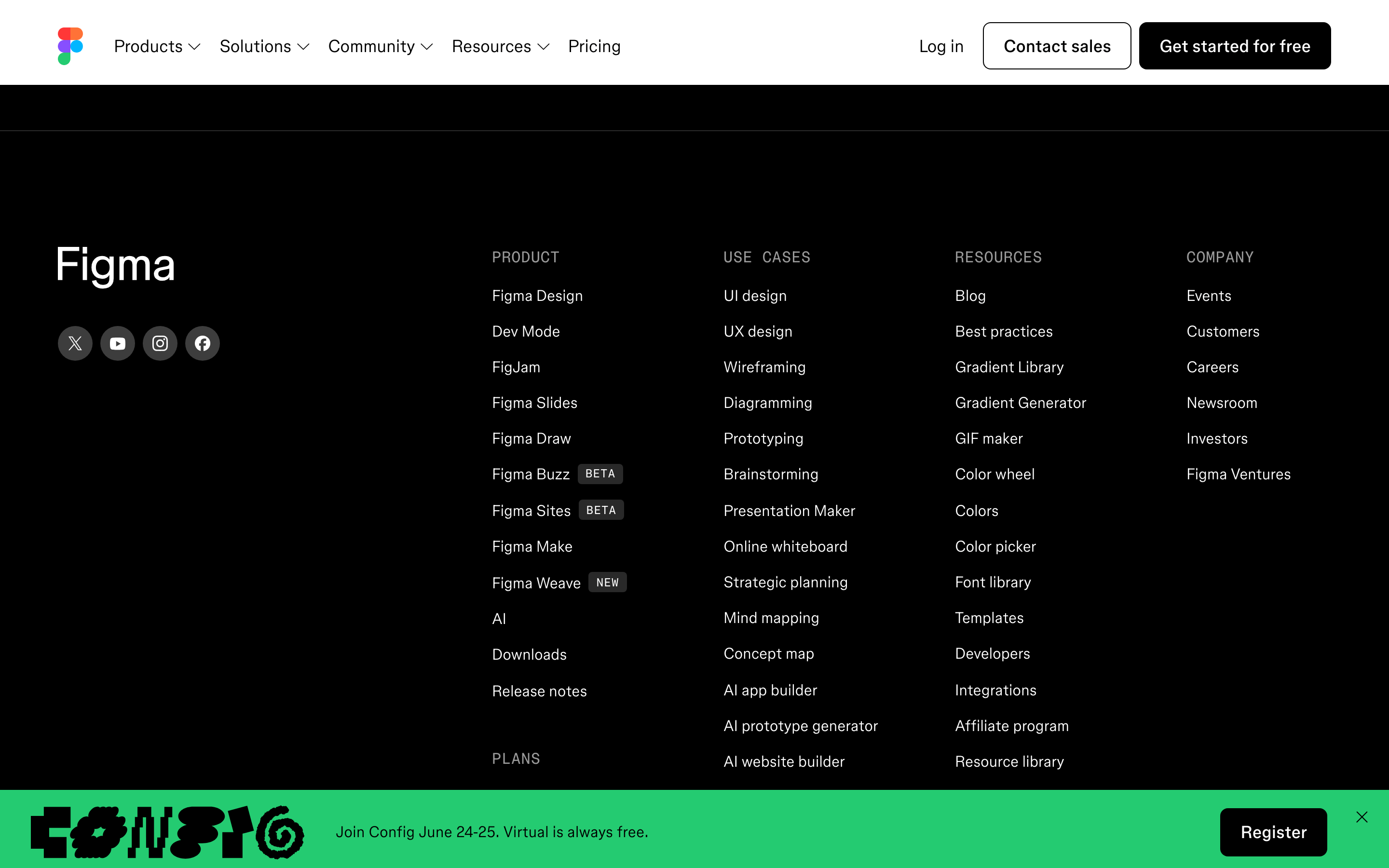The width and height of the screenshot is (1389, 868).
Task: Open the Dev Mode footer link
Action: [526, 331]
